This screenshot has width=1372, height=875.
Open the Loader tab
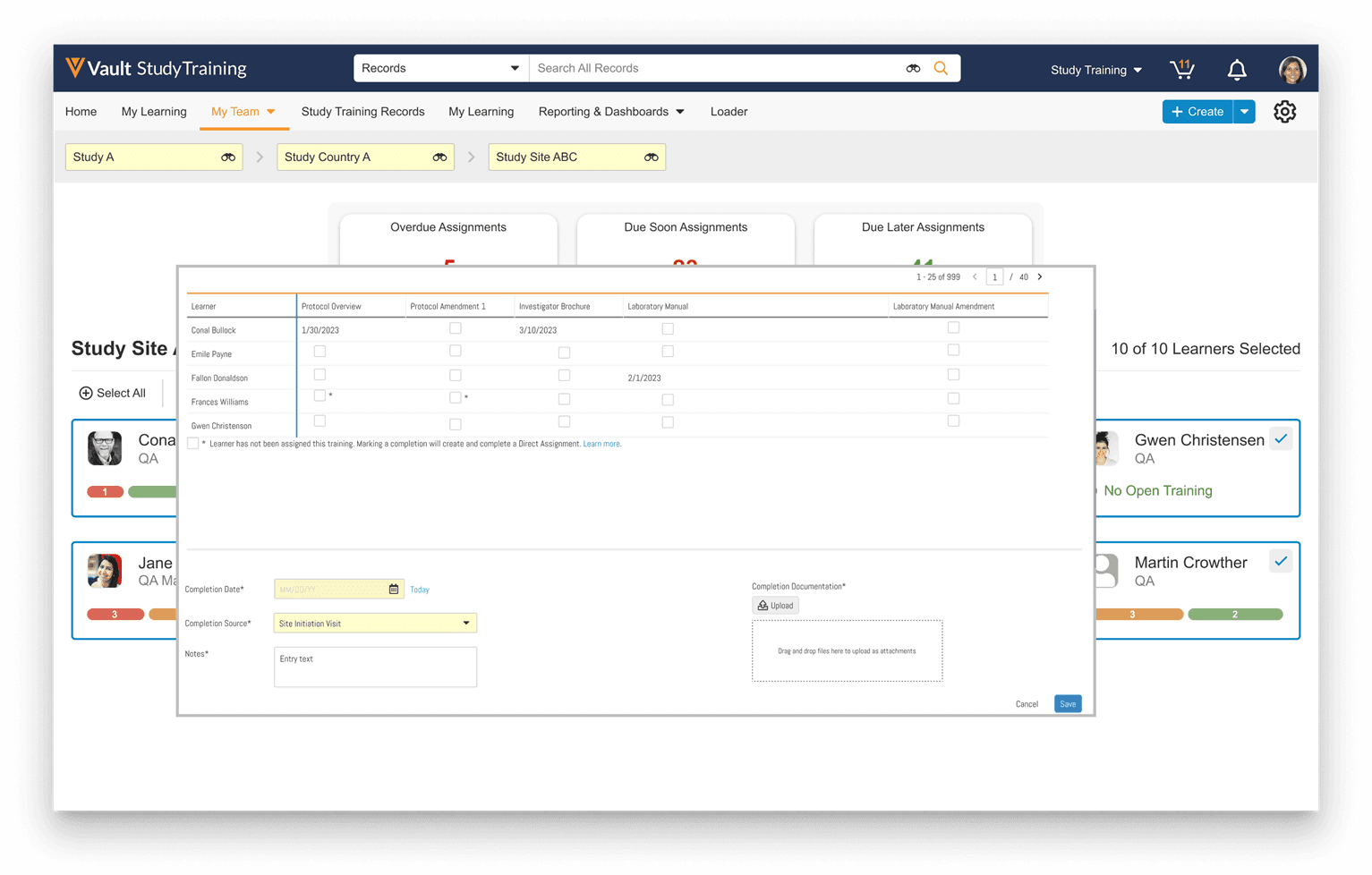[x=729, y=112]
